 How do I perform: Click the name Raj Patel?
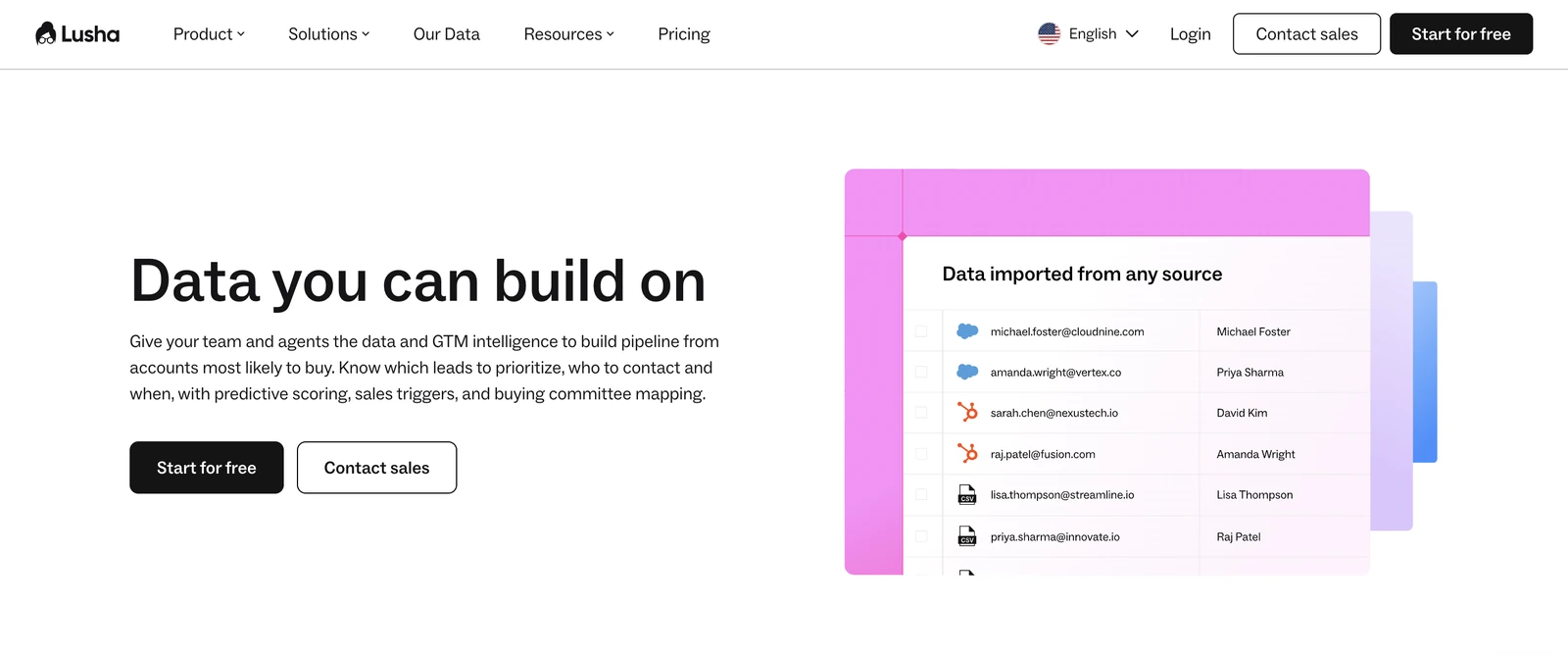[1239, 536]
